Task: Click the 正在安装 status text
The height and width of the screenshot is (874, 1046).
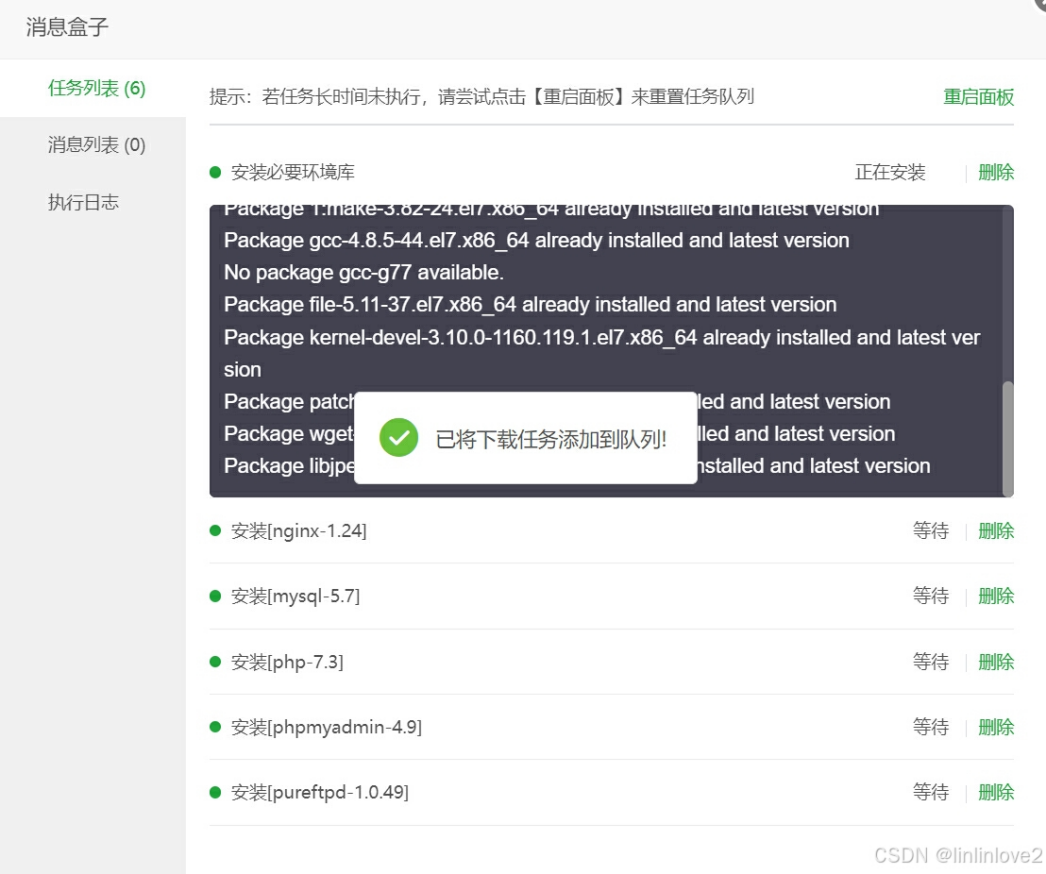Action: pos(890,172)
